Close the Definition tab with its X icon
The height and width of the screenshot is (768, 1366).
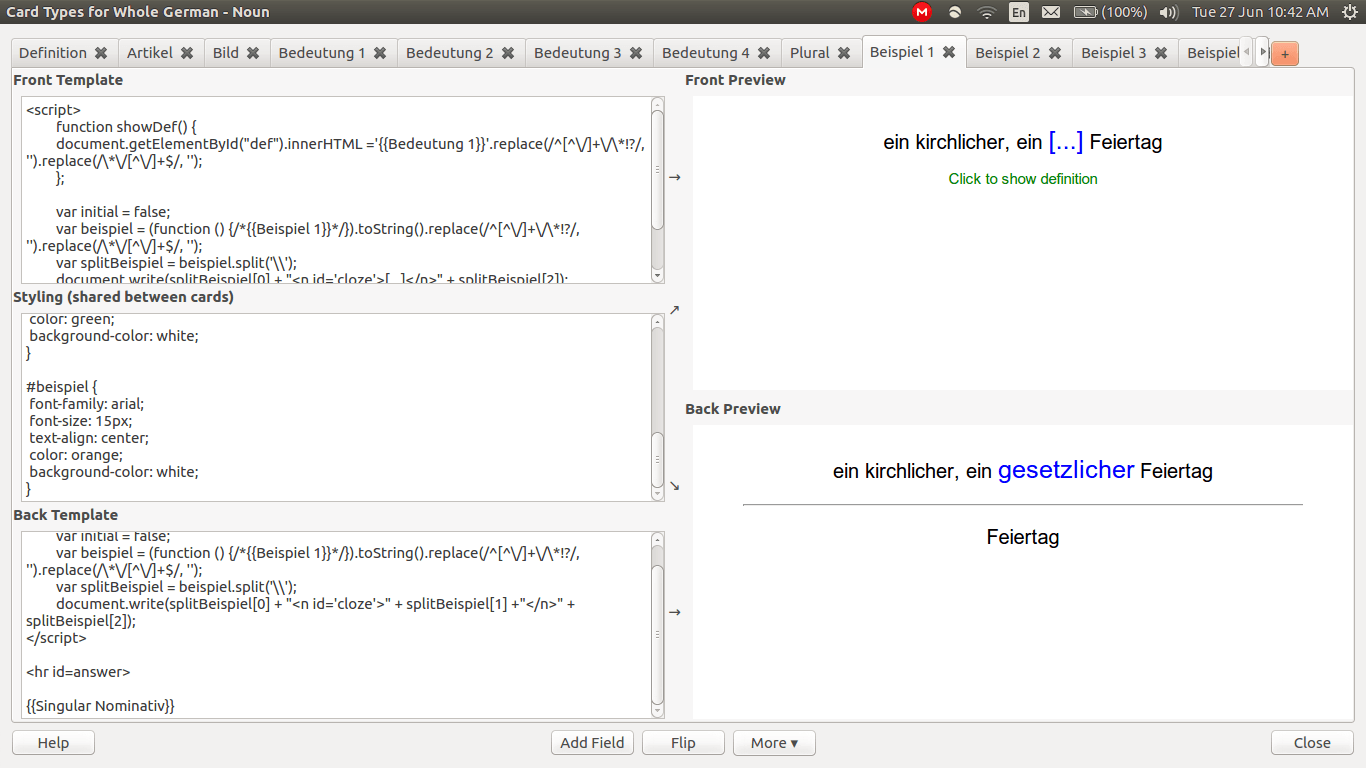(x=101, y=53)
